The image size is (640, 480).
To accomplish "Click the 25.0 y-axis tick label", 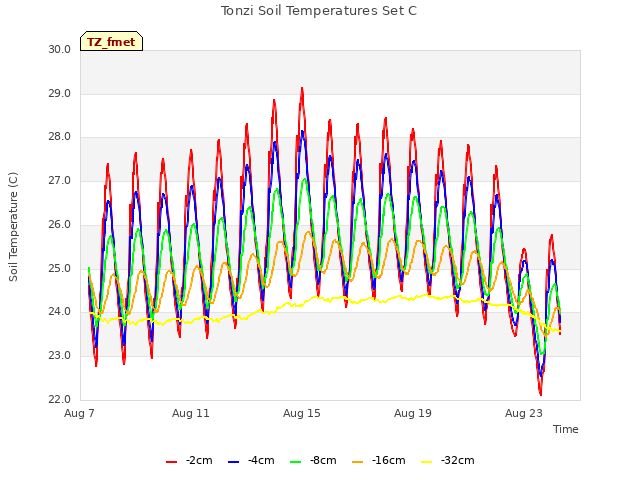I will click(x=60, y=269).
